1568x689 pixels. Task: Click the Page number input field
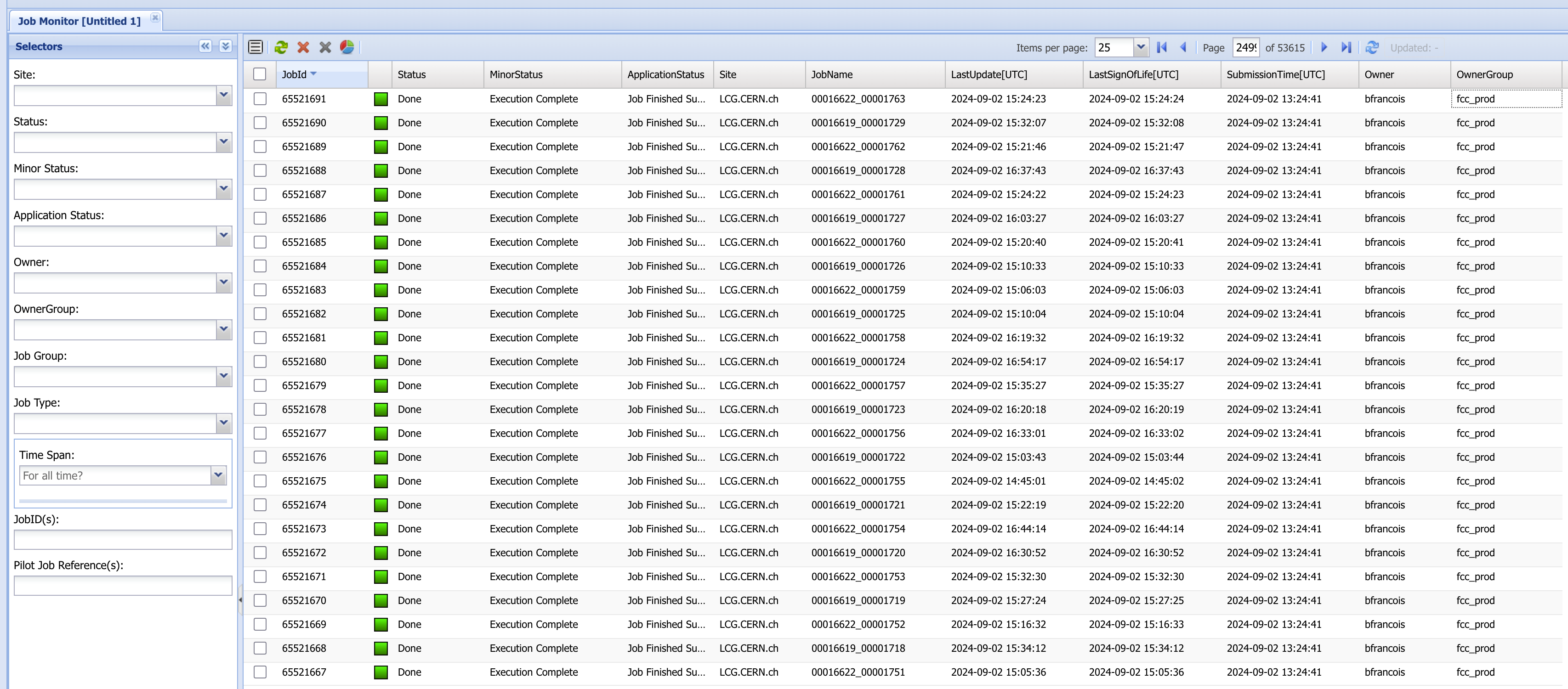coord(1246,47)
